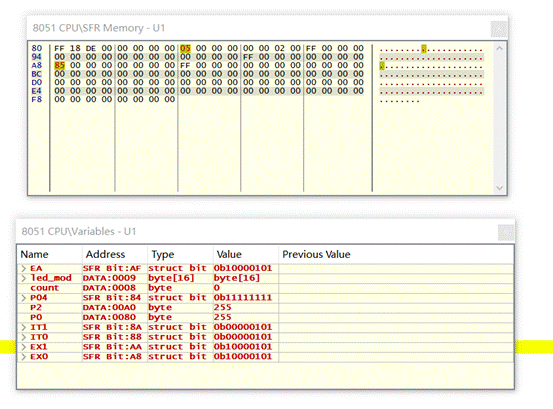Expand the IT1 variable row
Image resolution: width=553 pixels, height=409 pixels.
pos(24,327)
